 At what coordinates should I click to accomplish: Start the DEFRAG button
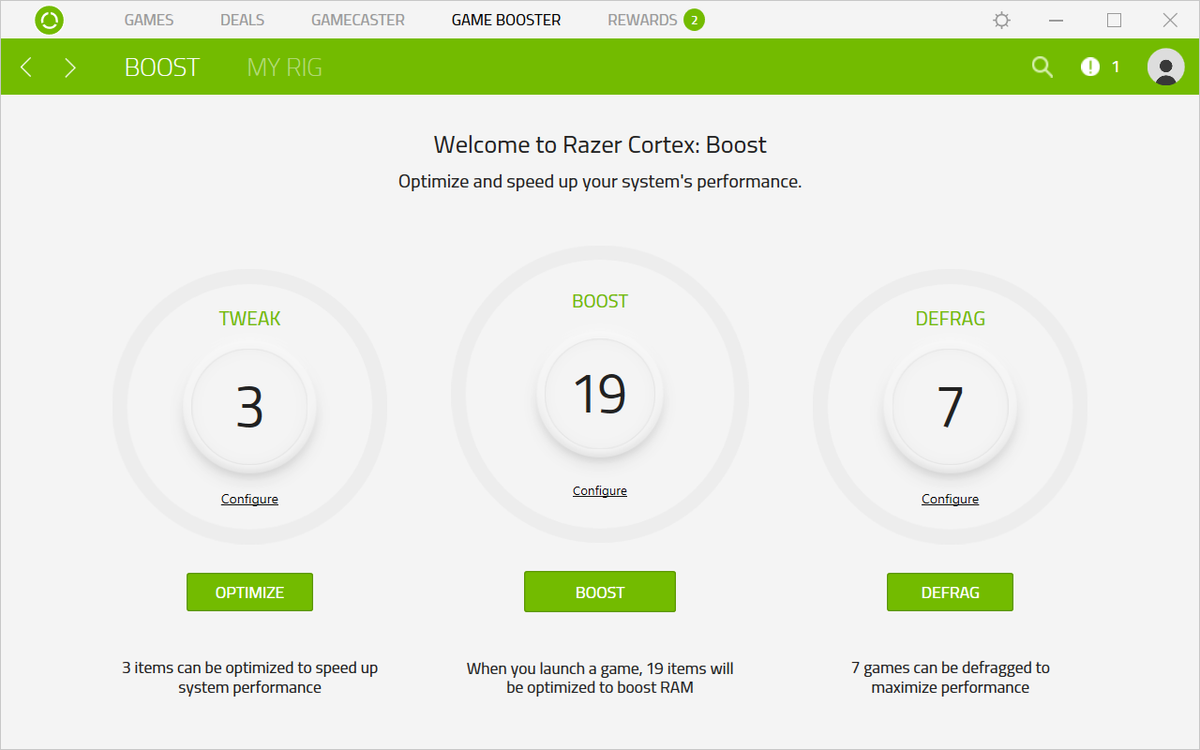pyautogui.click(x=950, y=592)
